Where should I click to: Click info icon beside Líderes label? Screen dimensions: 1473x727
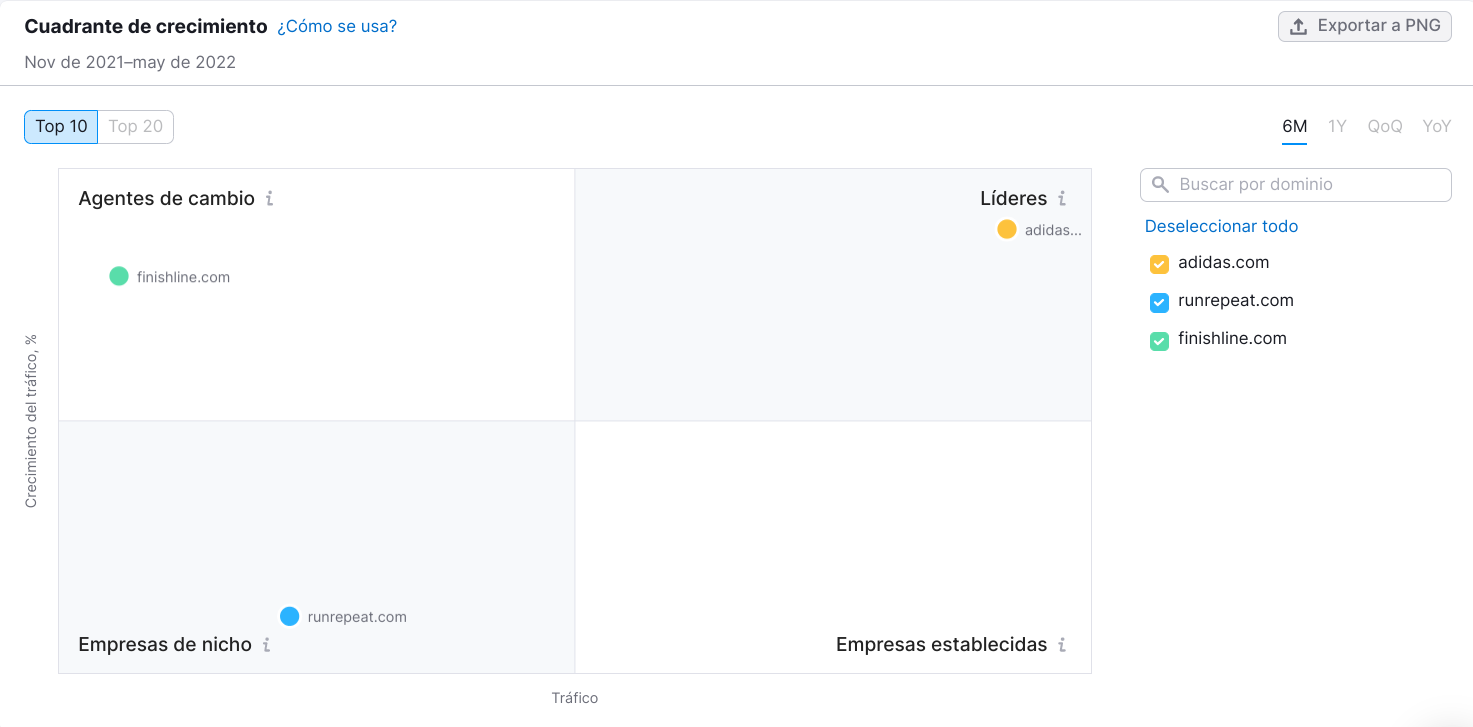pos(1062,199)
